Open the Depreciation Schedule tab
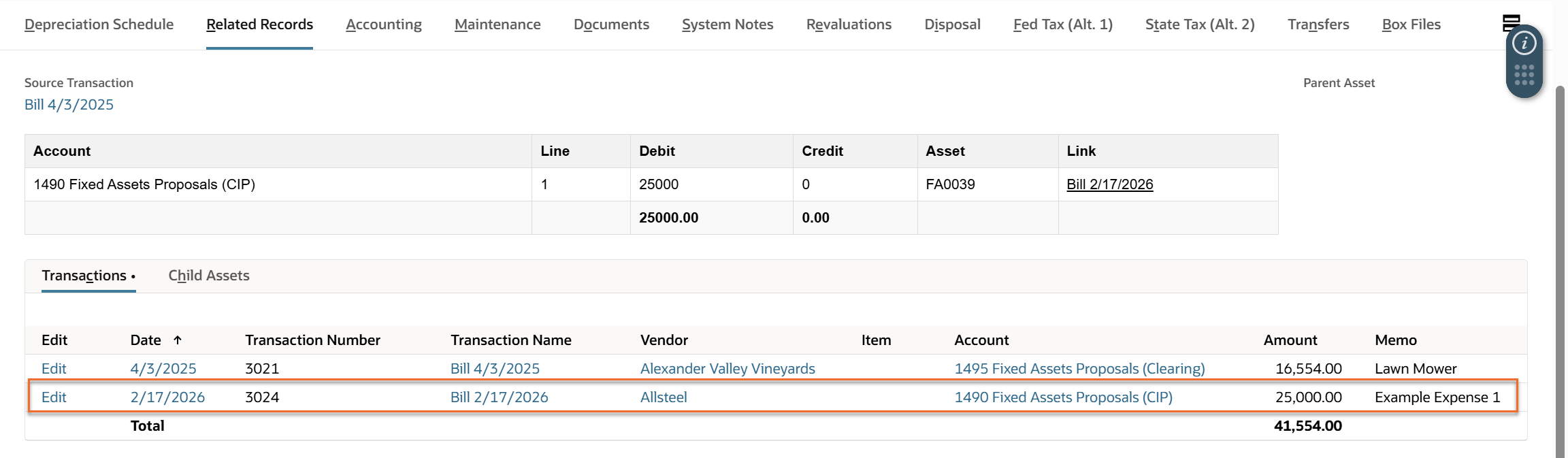This screenshot has height=458, width=1568. click(x=99, y=24)
